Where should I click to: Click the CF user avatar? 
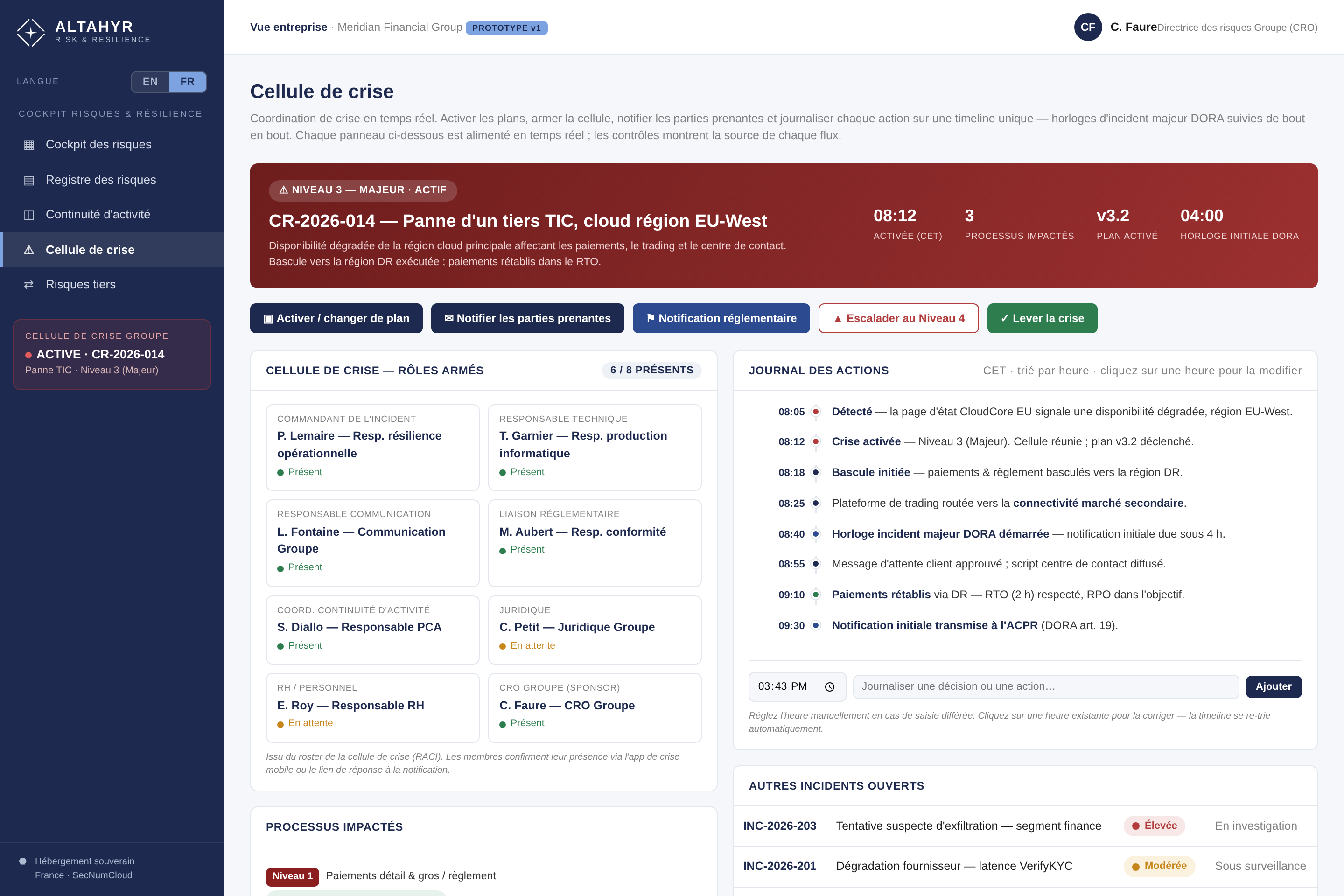coord(1088,27)
